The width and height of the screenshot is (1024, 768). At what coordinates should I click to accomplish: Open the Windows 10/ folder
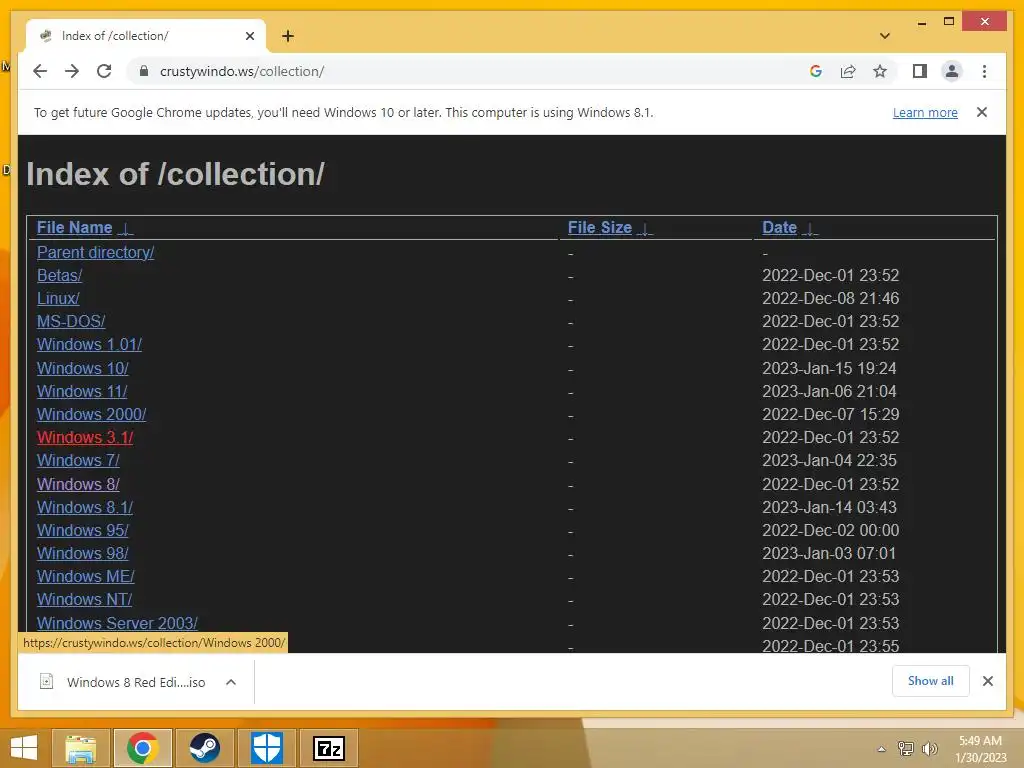(82, 368)
